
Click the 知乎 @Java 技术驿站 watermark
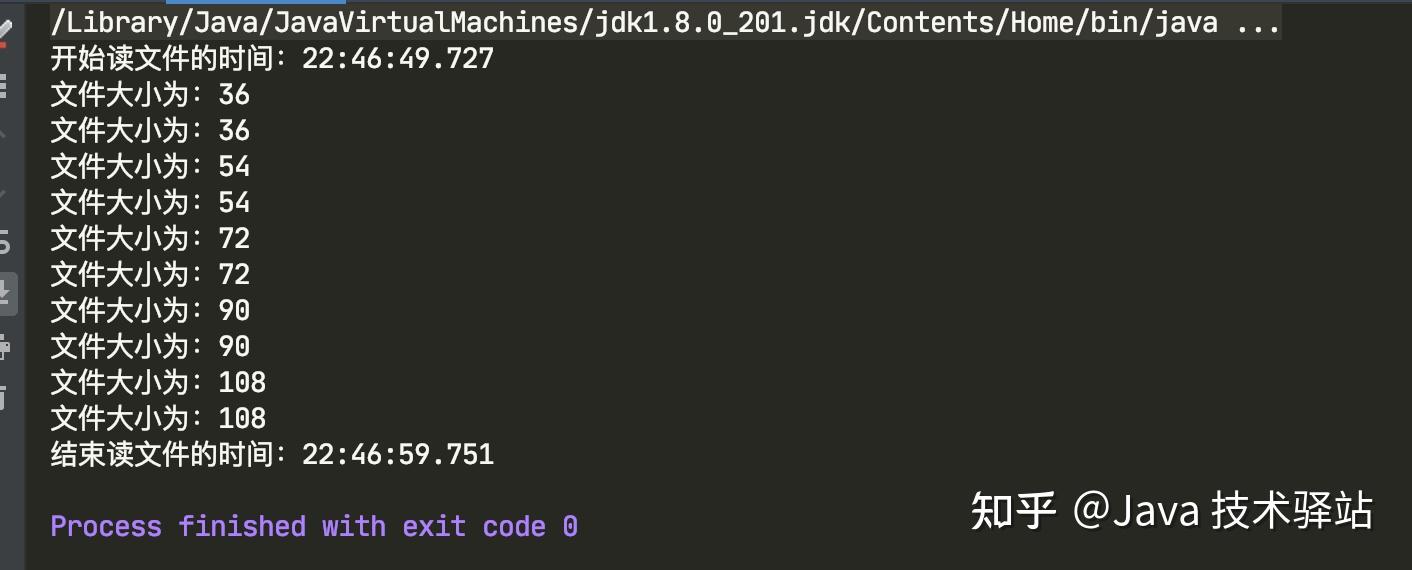1172,511
